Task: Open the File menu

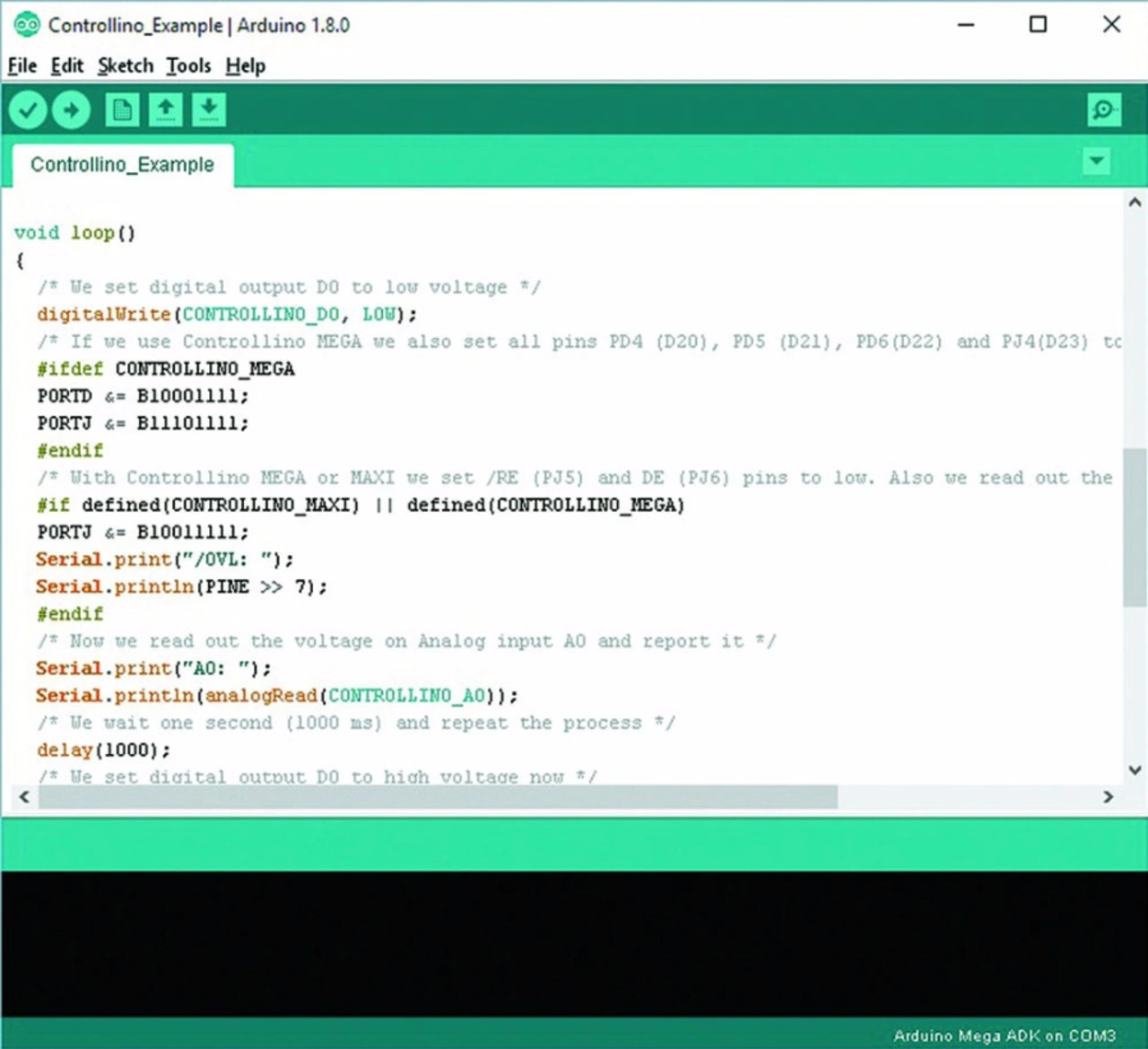Action: pyautogui.click(x=22, y=65)
